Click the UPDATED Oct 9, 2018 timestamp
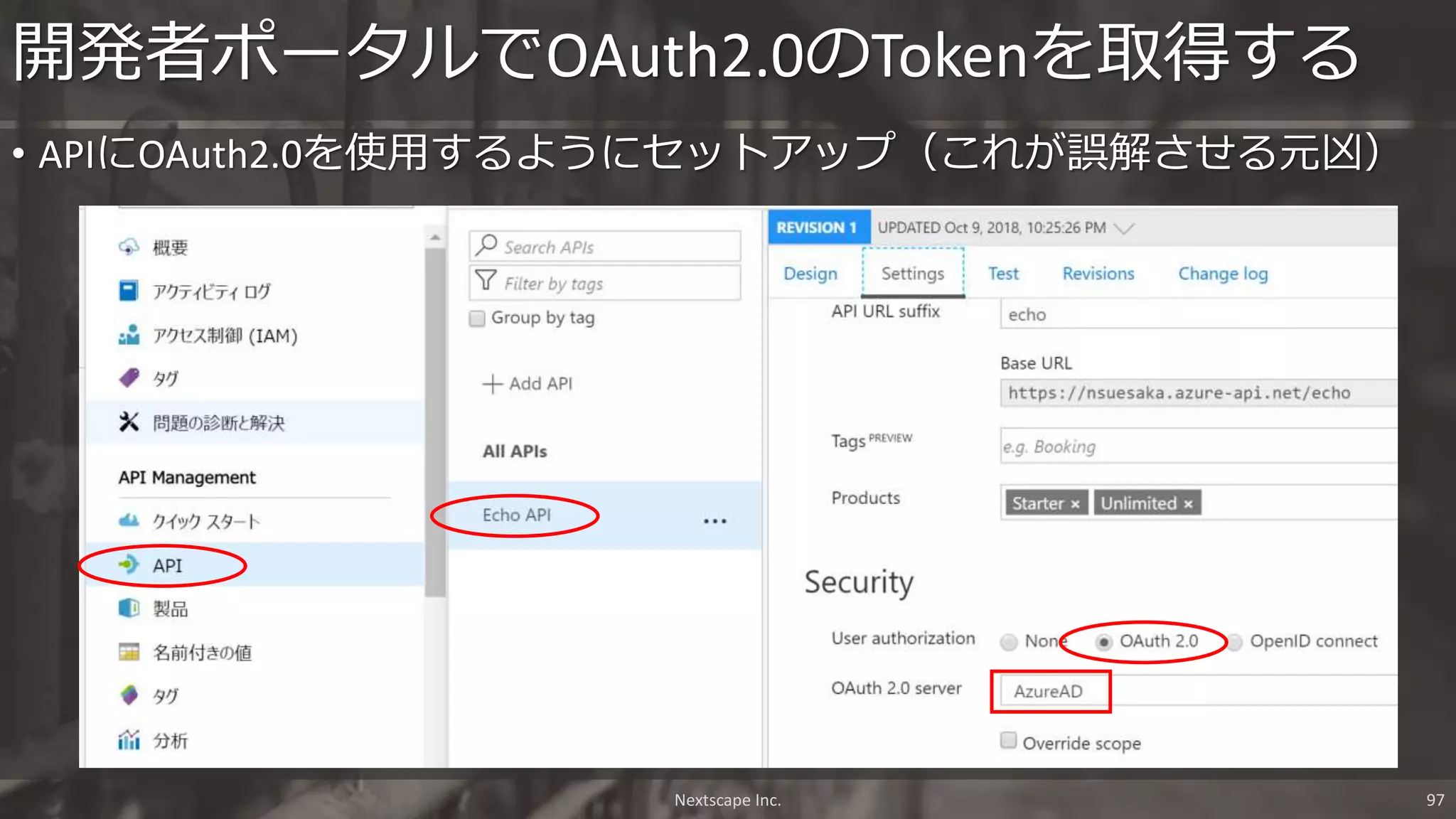Screen dimensions: 1456x819 [x=992, y=227]
